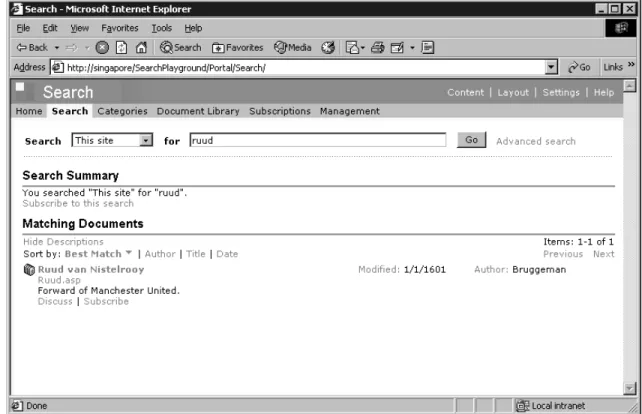The width and height of the screenshot is (642, 414).
Task: Click the address bar Go button
Action: 579,67
